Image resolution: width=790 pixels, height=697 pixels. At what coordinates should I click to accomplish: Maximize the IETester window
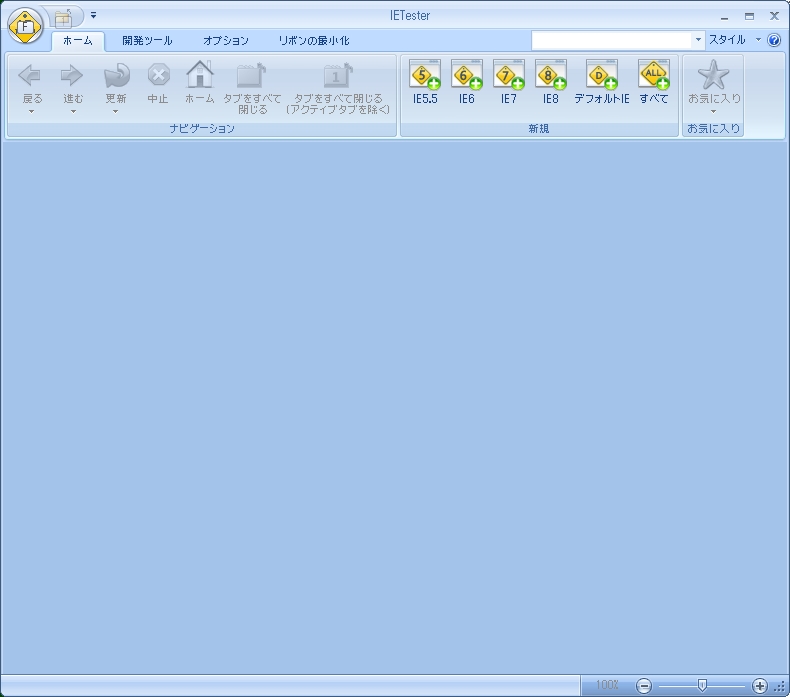pyautogui.click(x=750, y=16)
